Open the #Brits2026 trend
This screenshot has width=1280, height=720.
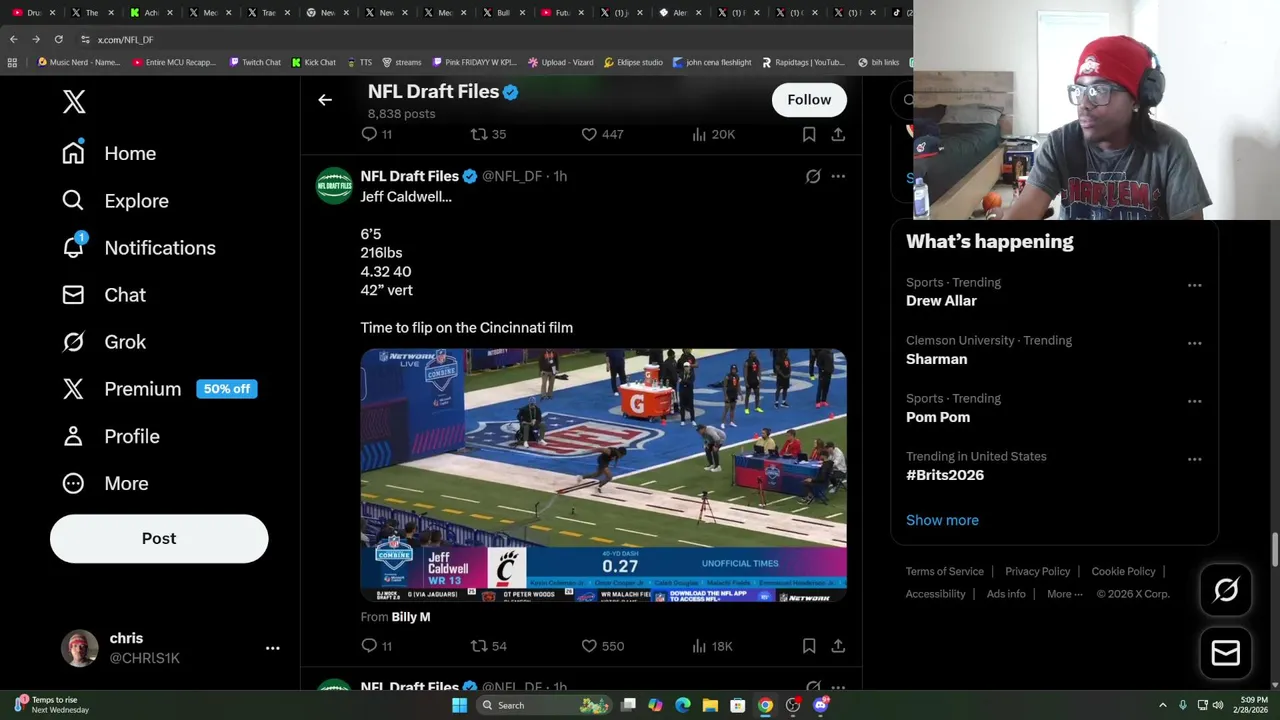pyautogui.click(x=945, y=475)
